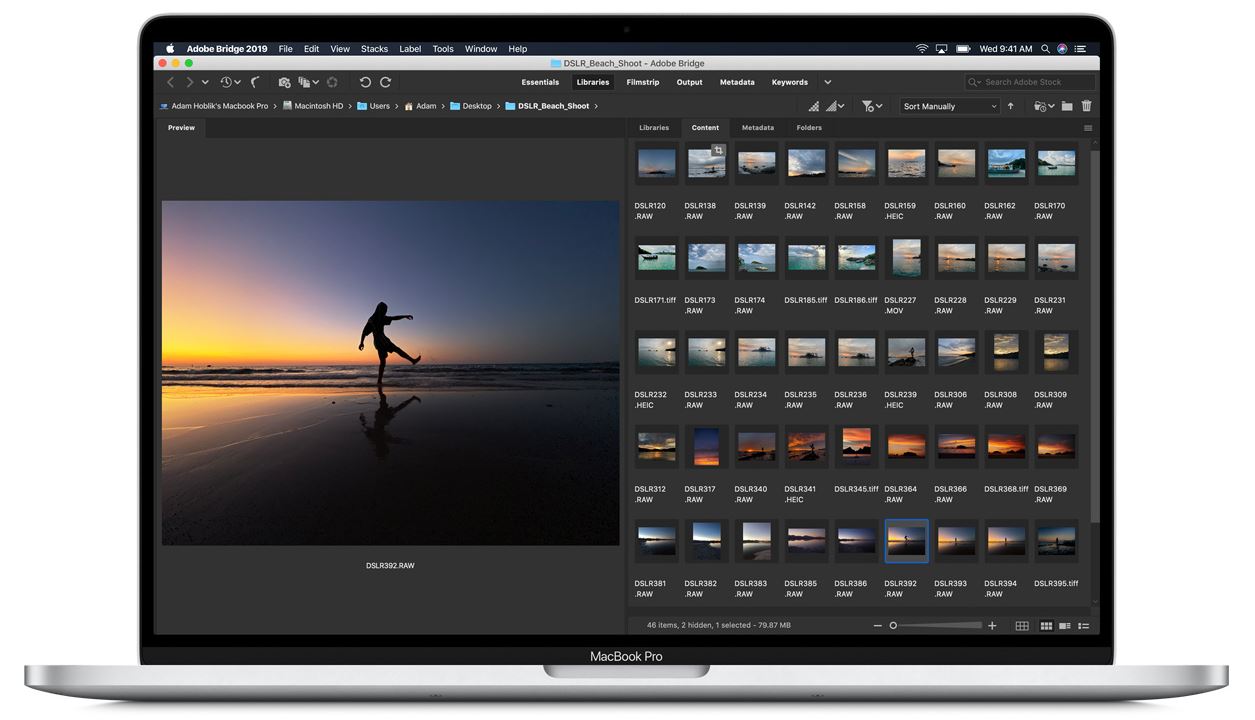This screenshot has height=720, width=1255.
Task: Click the Siri icon in menu bar
Action: [1062, 49]
